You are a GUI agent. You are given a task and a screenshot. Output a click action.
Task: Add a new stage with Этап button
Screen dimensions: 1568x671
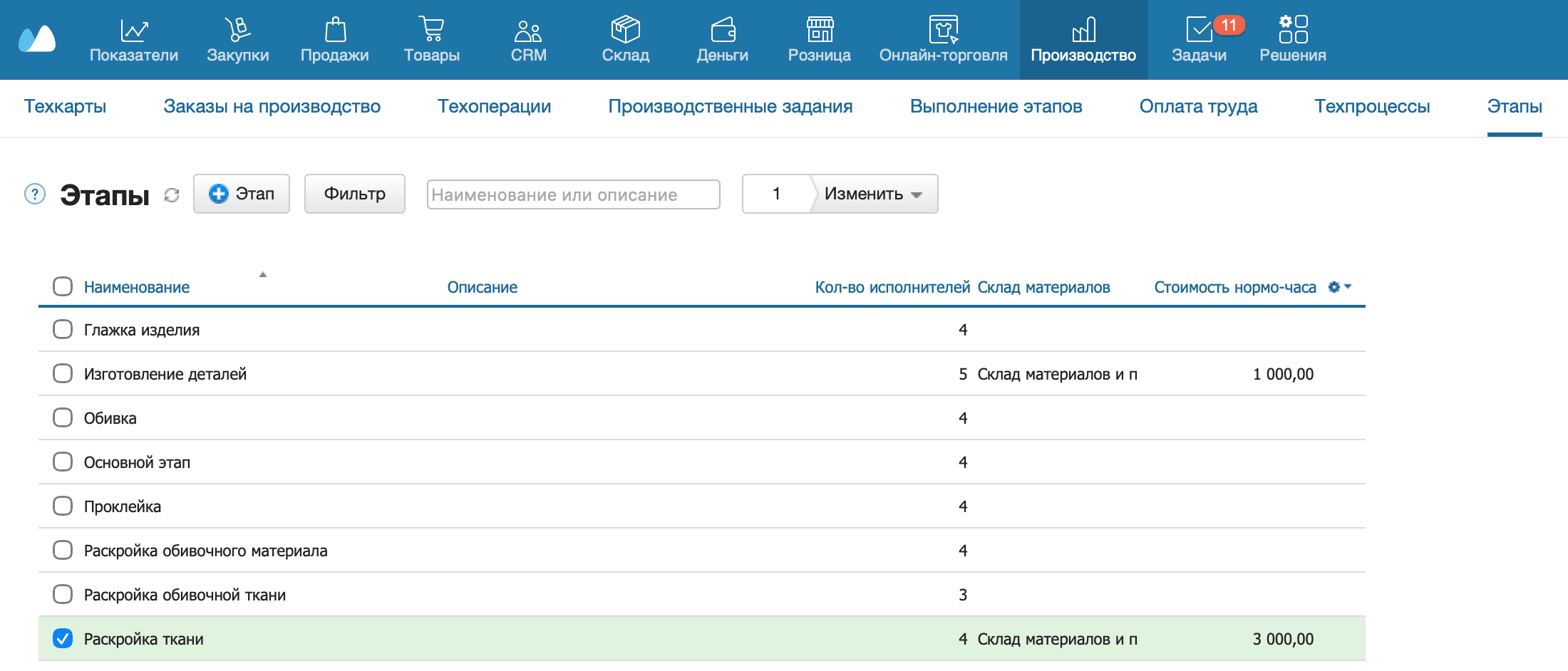242,194
